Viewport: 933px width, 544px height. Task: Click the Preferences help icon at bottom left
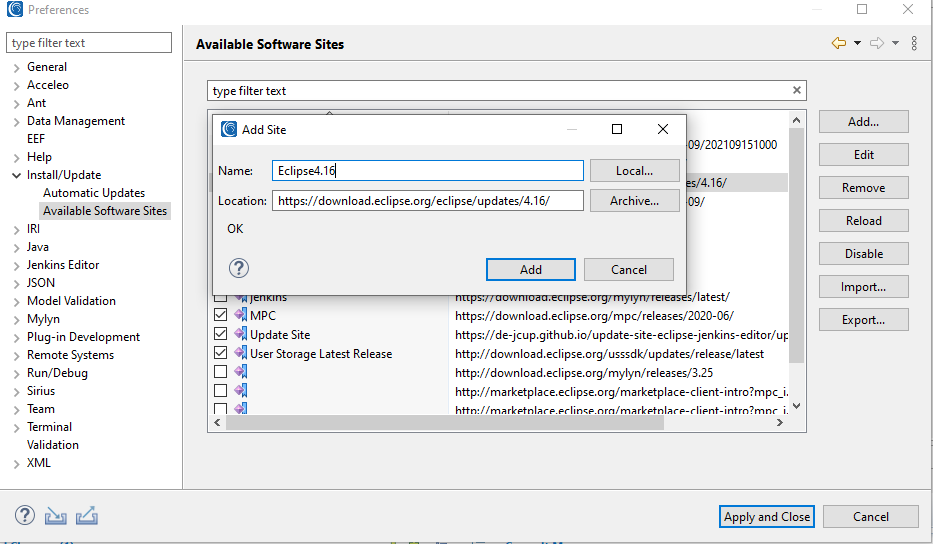point(25,515)
